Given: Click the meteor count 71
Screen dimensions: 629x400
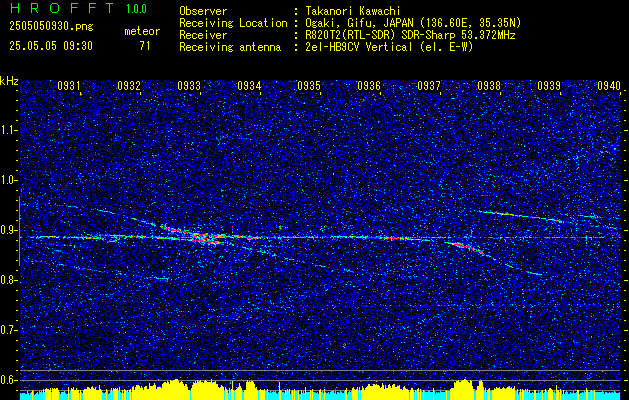Looking at the screenshot, I should pyautogui.click(x=145, y=46).
